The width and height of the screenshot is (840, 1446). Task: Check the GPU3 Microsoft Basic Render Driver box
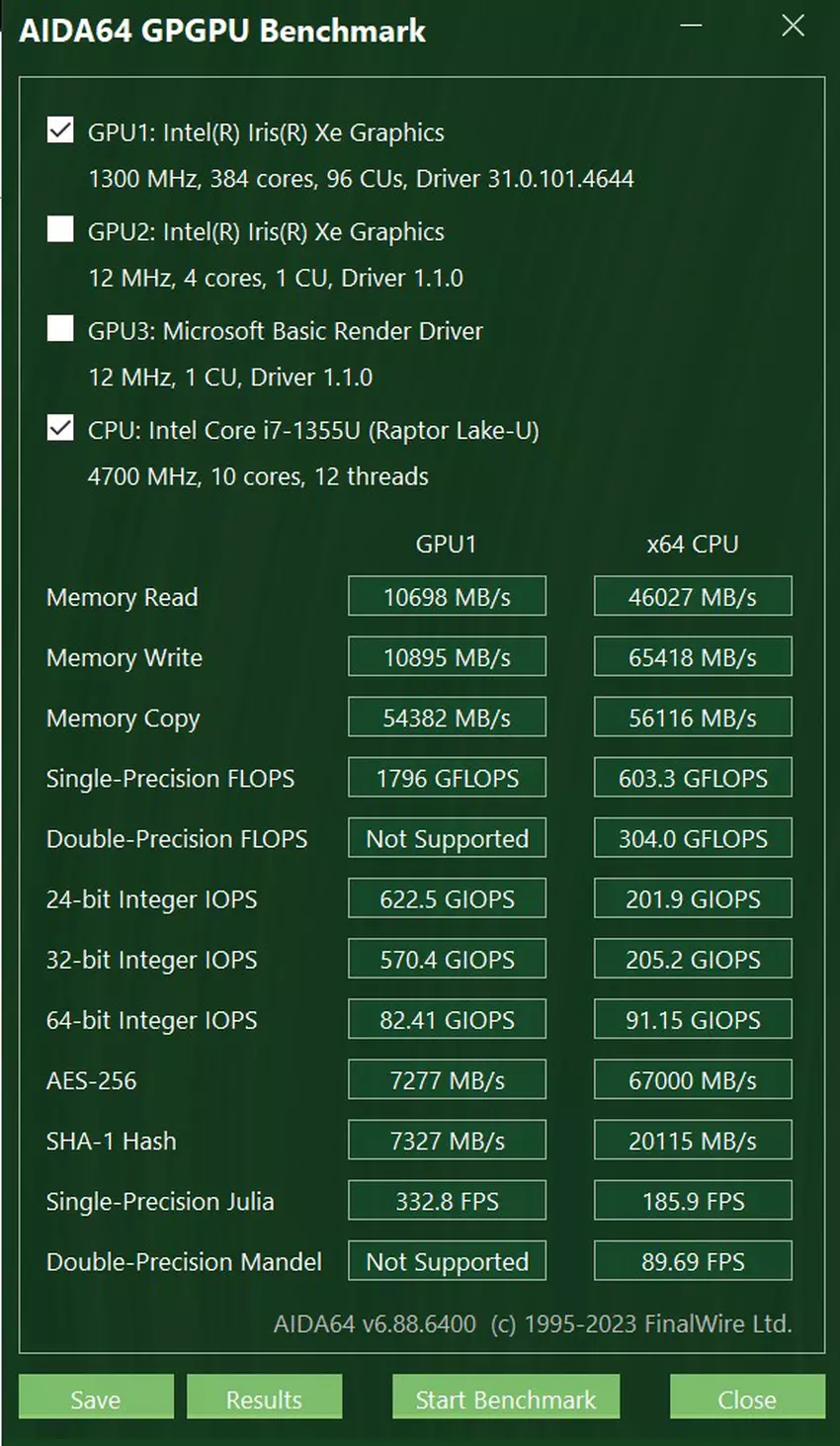60,328
